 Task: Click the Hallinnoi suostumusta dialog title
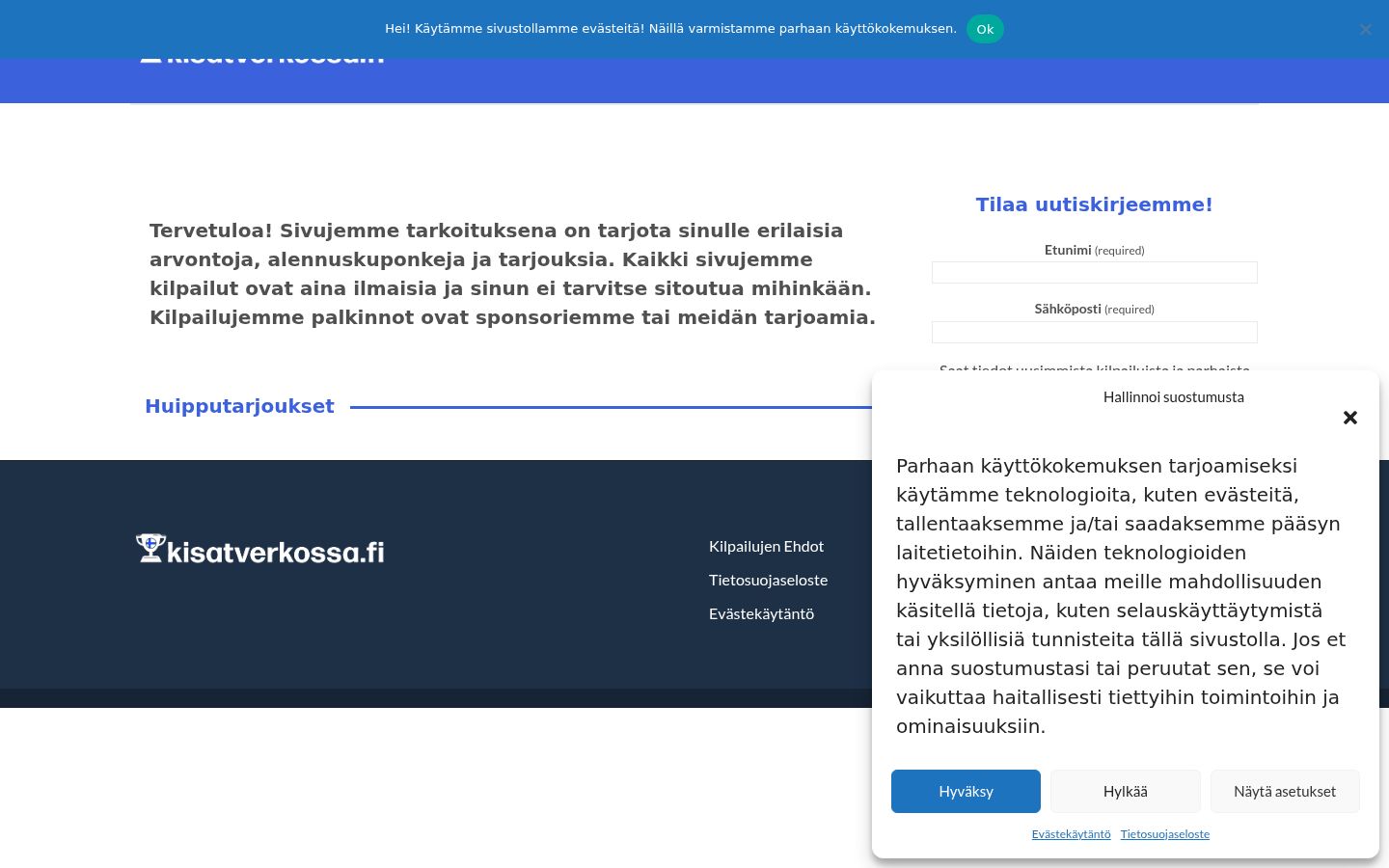click(1174, 397)
